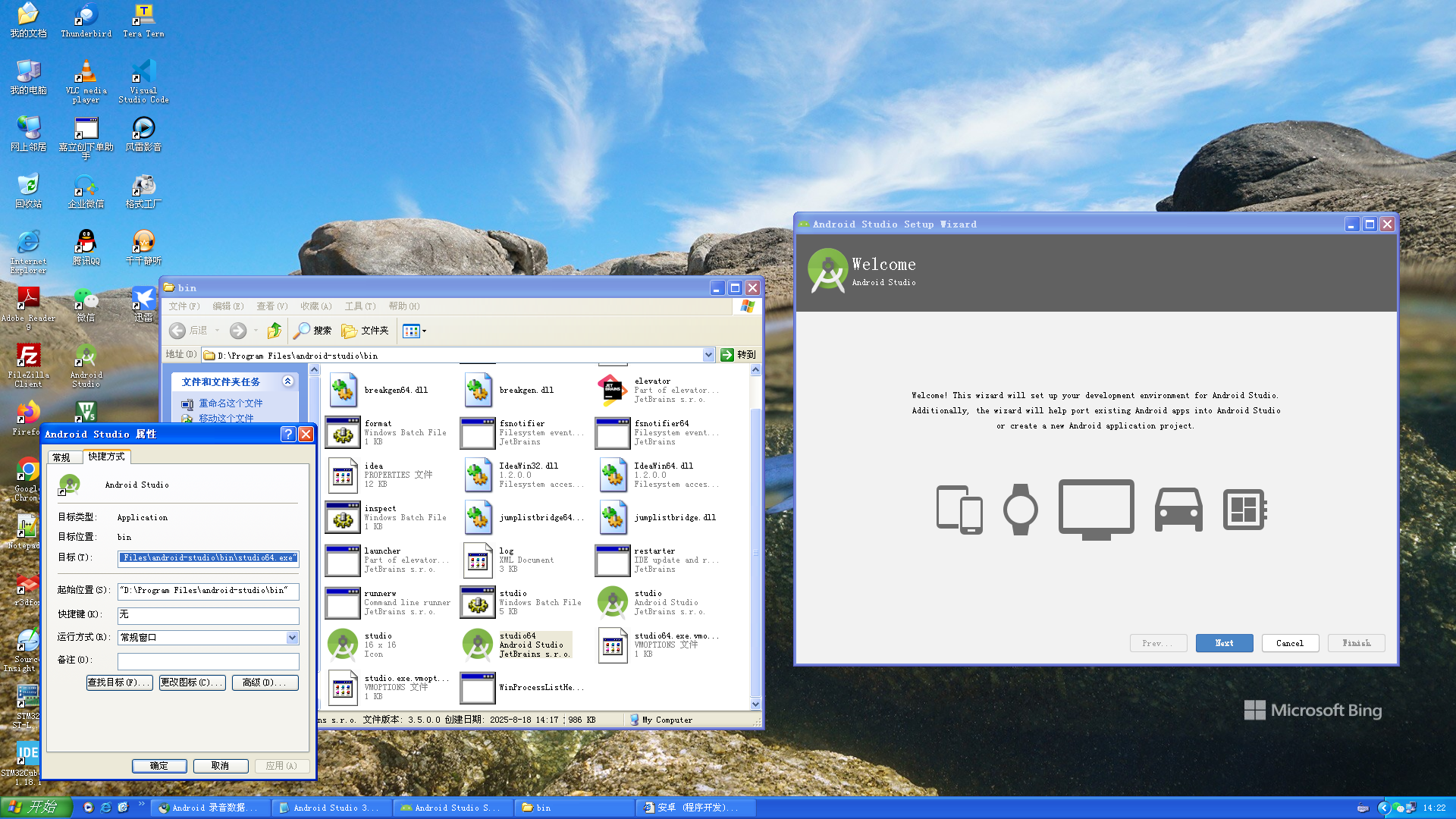Click the 开始 Start button

36,808
